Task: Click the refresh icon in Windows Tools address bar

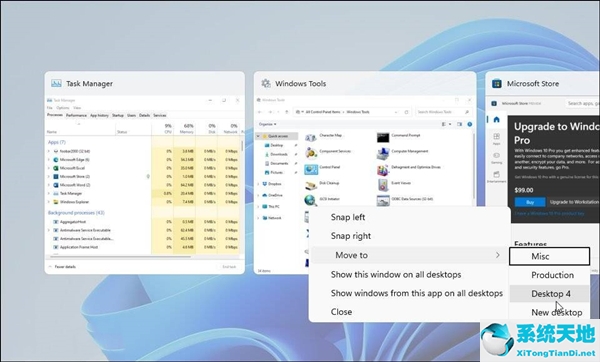Action: (406, 112)
